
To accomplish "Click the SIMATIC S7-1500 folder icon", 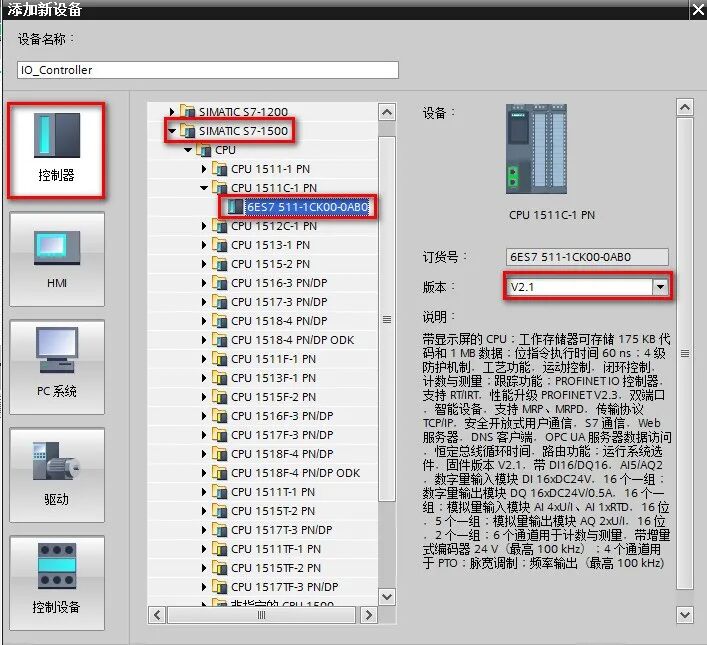I will coord(187,130).
